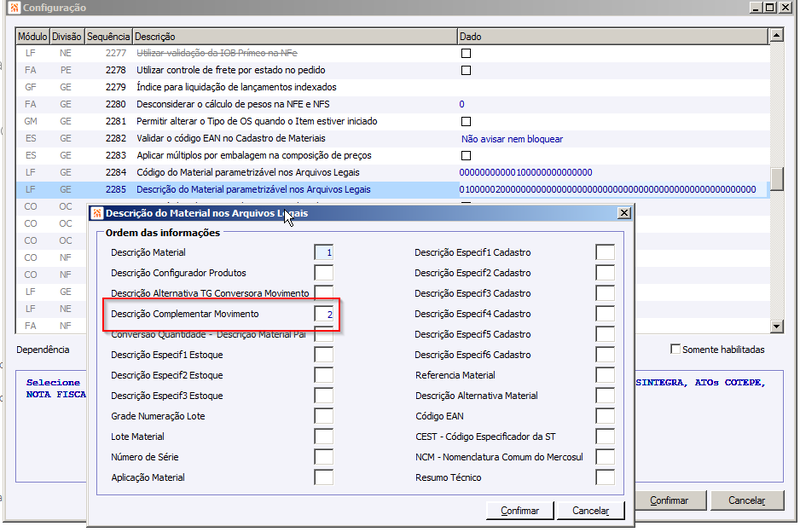Select row 2285 Descrição do Material parametrizável
800x532 pixels.
[x=392, y=189]
